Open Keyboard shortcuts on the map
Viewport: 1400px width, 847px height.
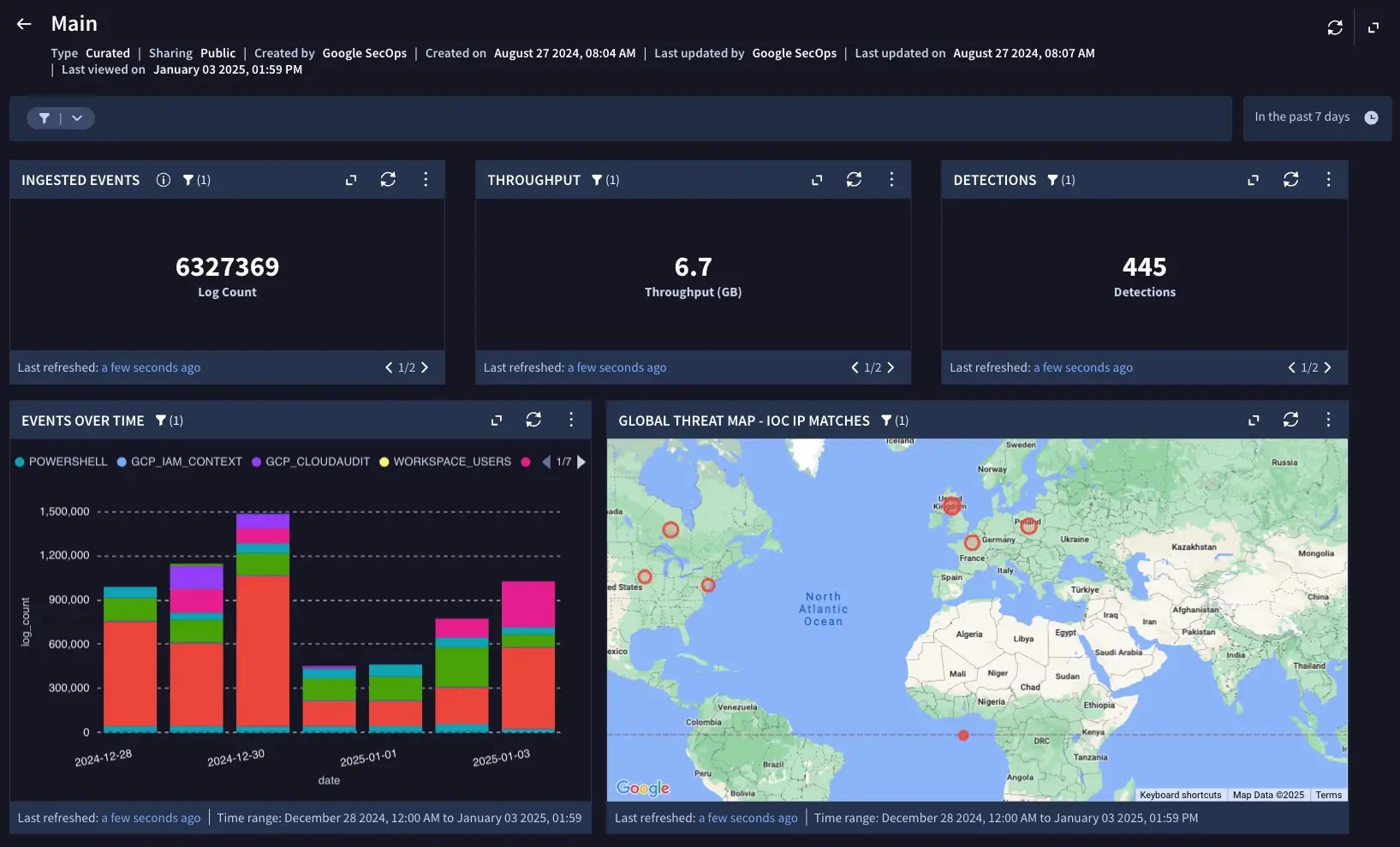(1180, 795)
